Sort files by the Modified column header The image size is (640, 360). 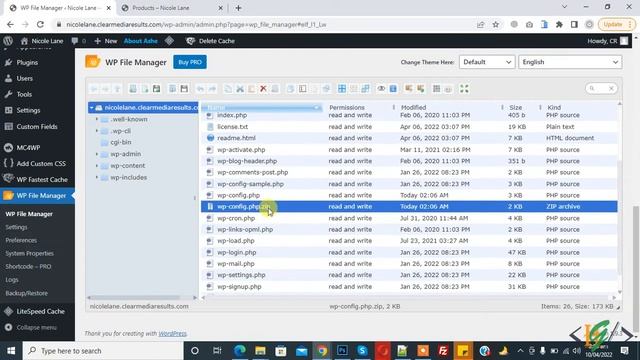point(413,107)
